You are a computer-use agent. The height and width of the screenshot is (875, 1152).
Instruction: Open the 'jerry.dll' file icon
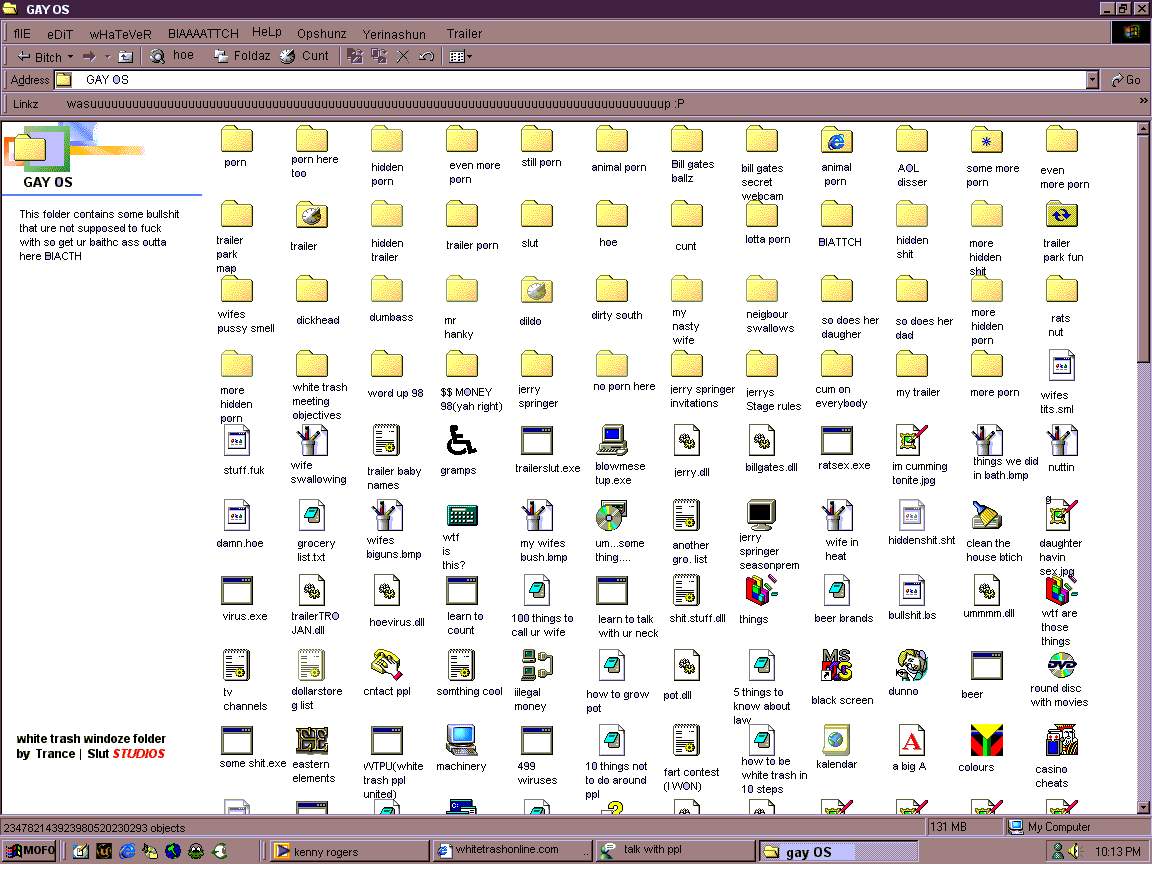coord(686,440)
